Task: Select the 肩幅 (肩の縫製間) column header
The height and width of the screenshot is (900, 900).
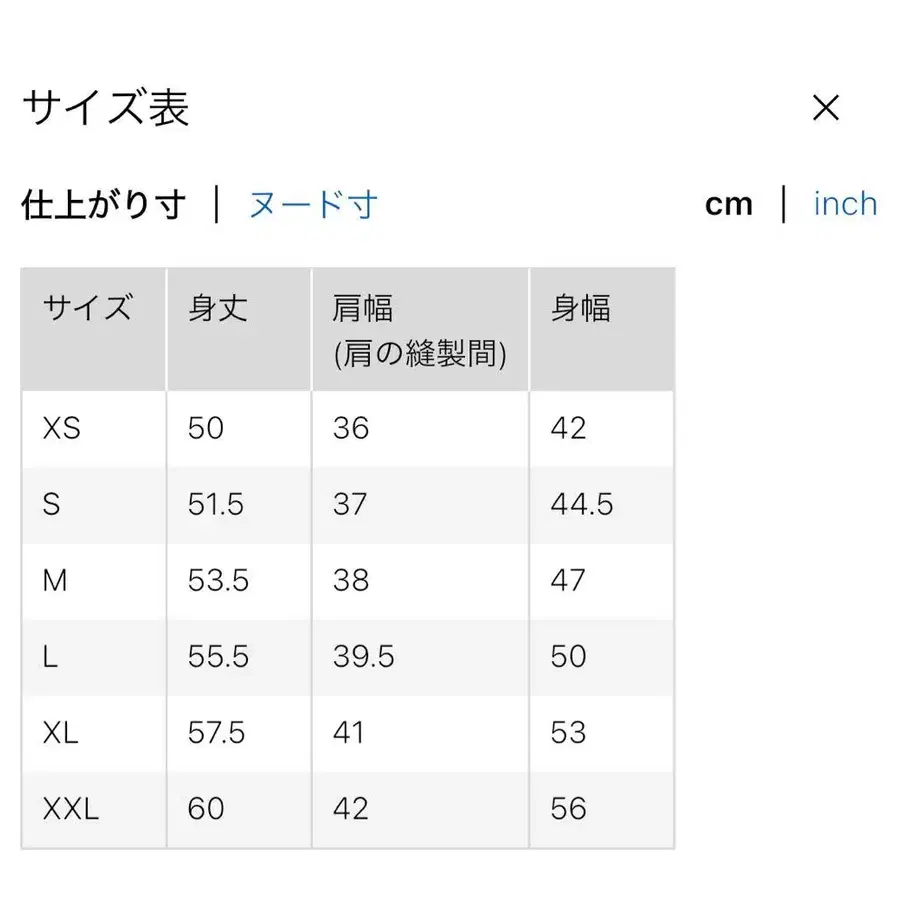Action: 418,330
